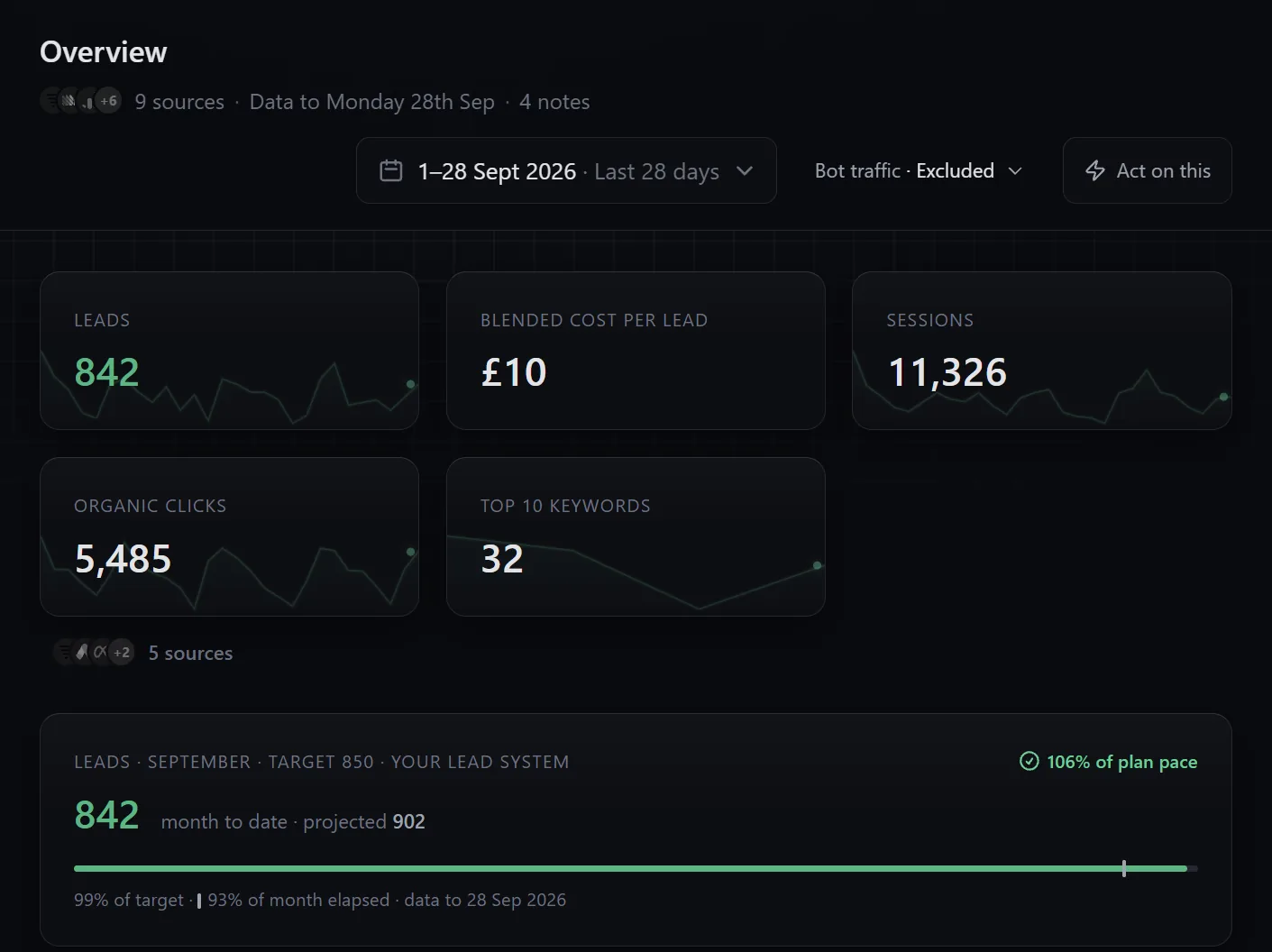Click the "9 sources" text in the header
Screen dimensions: 1272x952
pos(179,102)
